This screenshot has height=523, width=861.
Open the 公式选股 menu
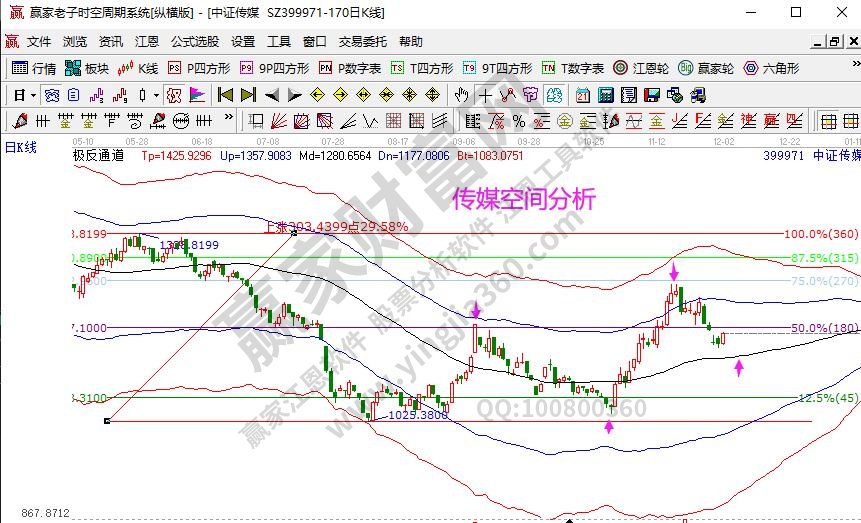click(x=195, y=42)
